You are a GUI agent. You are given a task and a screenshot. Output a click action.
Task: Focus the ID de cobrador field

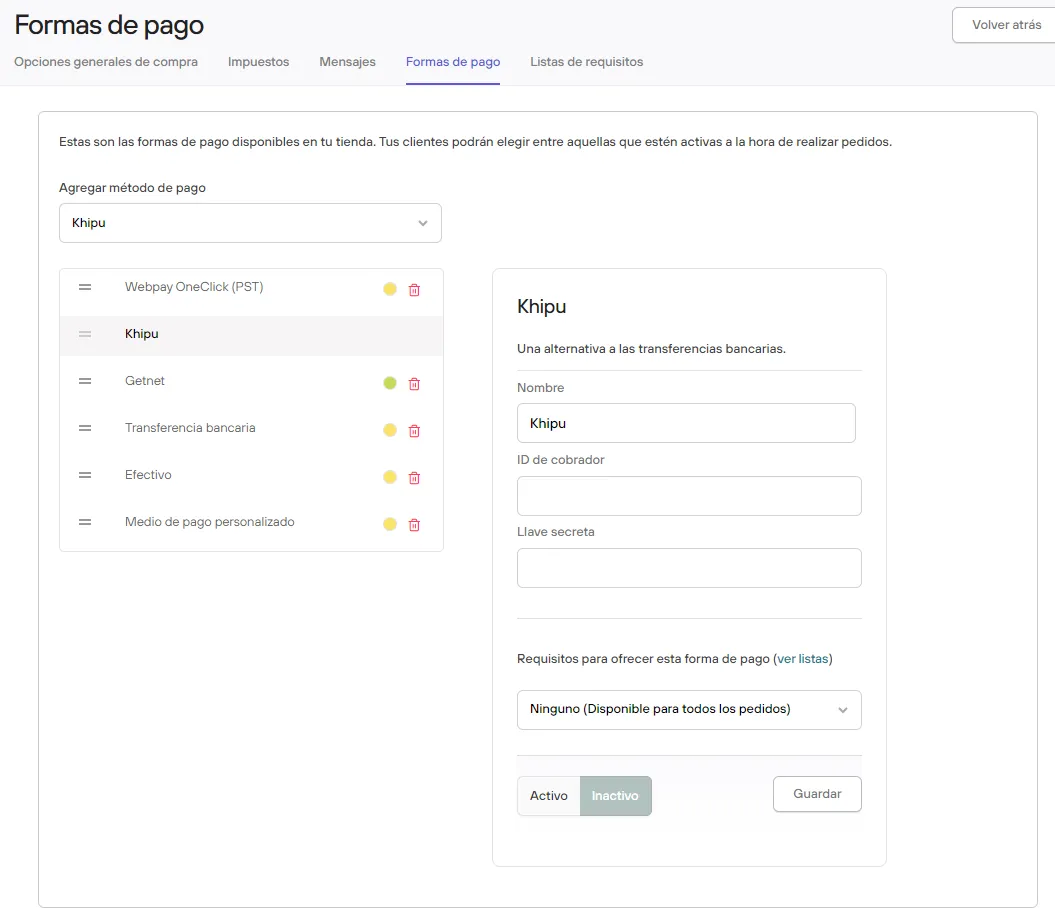point(689,496)
